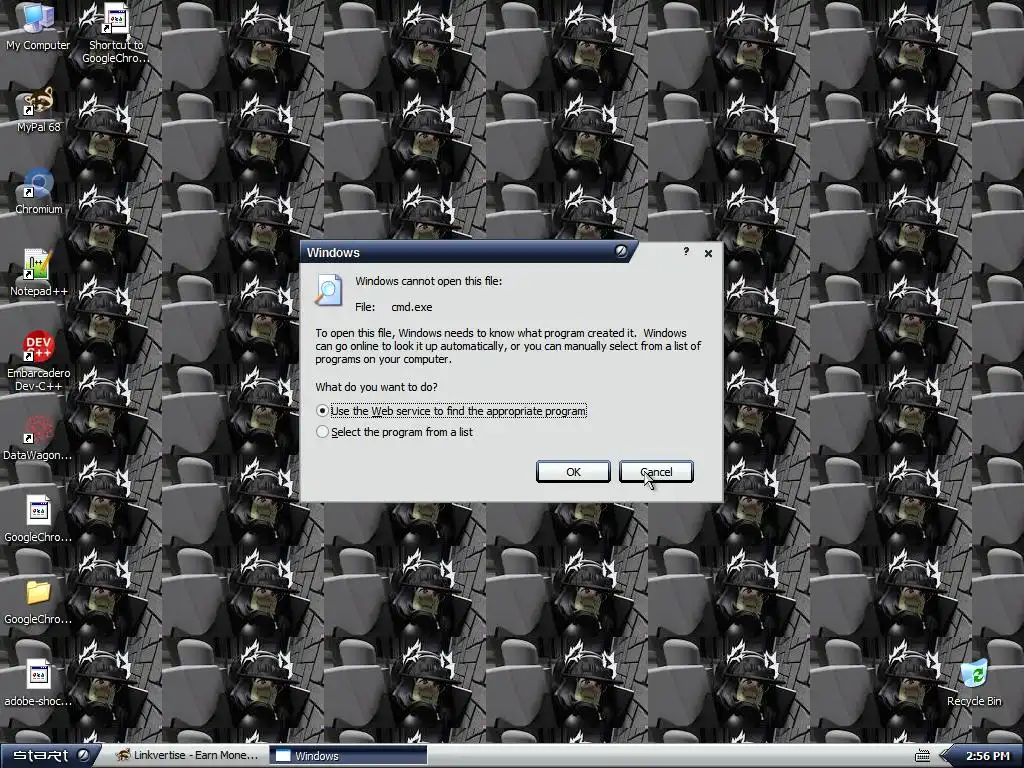The width and height of the screenshot is (1024, 768).
Task: Select the Notepad++ desktop icon
Action: click(38, 274)
